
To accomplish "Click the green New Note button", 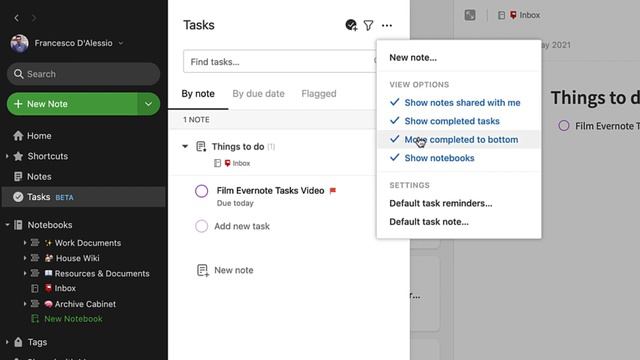I will [x=72, y=104].
